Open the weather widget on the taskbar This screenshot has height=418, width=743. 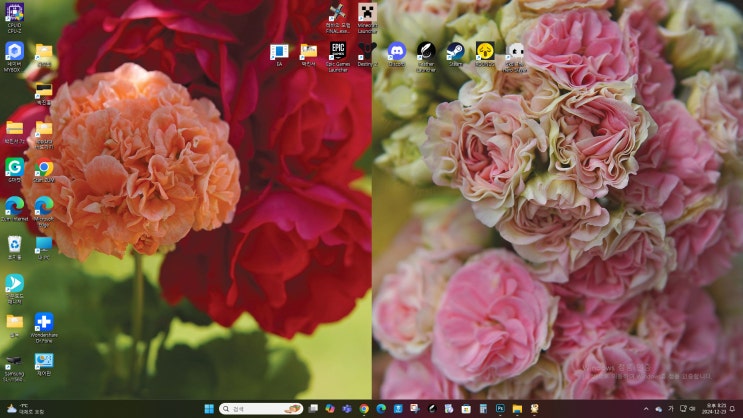[x=25, y=409]
